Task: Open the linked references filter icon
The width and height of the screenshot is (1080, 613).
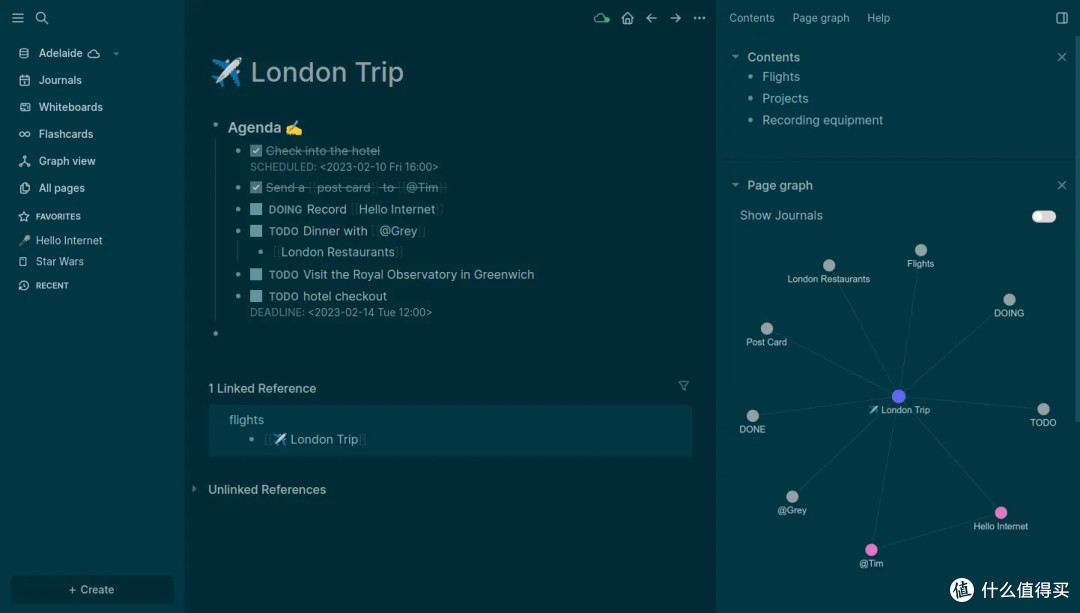Action: pos(683,386)
